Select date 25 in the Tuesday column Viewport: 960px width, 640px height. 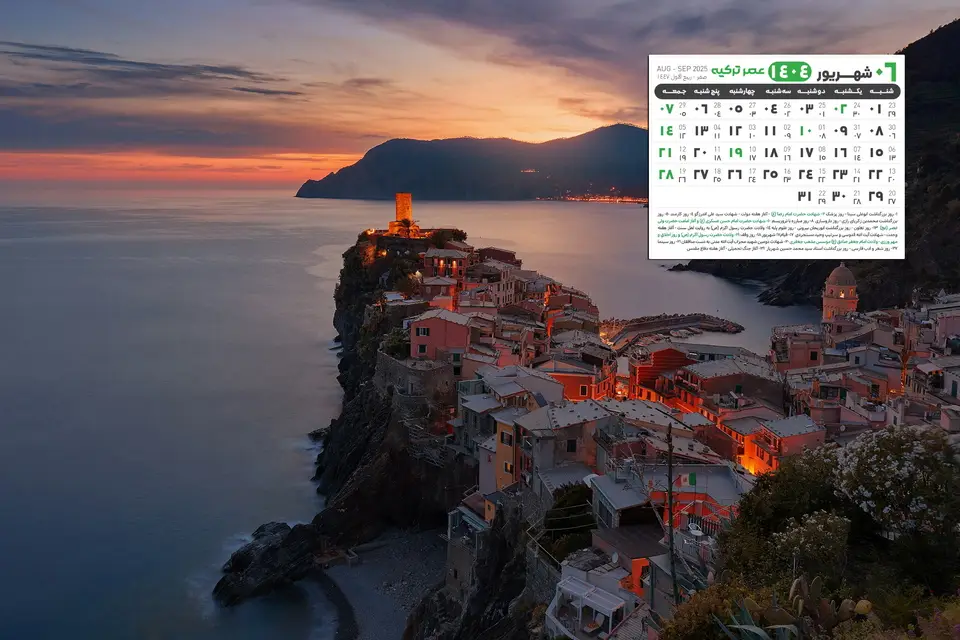coord(770,174)
